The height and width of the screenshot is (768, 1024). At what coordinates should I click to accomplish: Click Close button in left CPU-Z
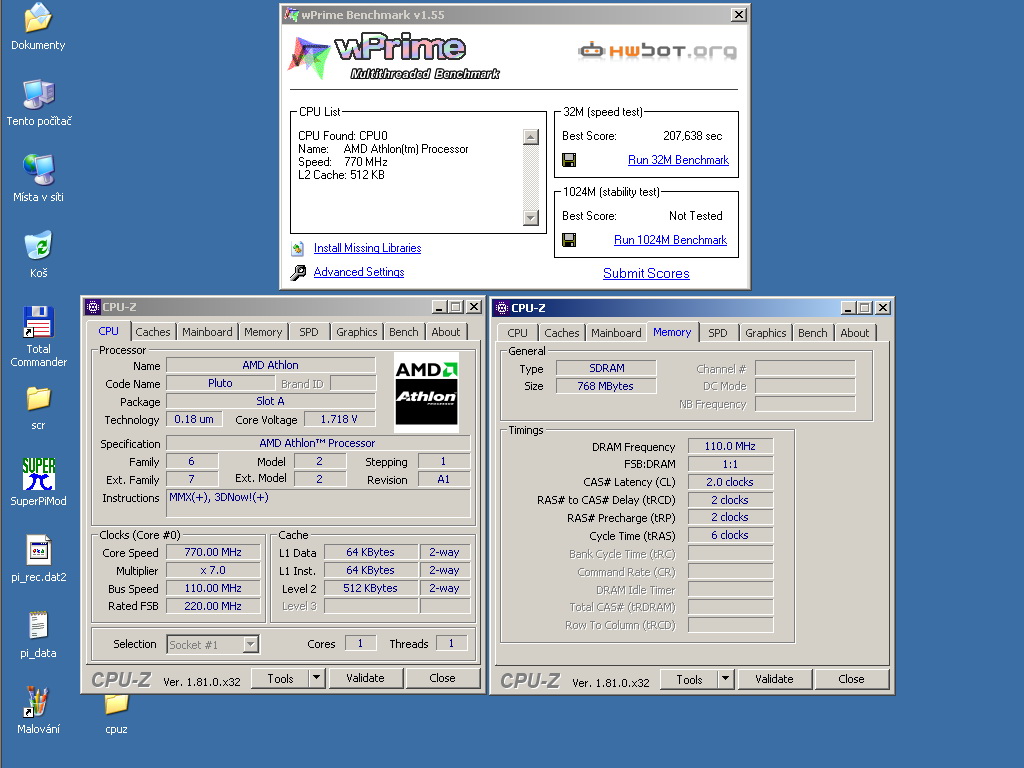pos(442,679)
